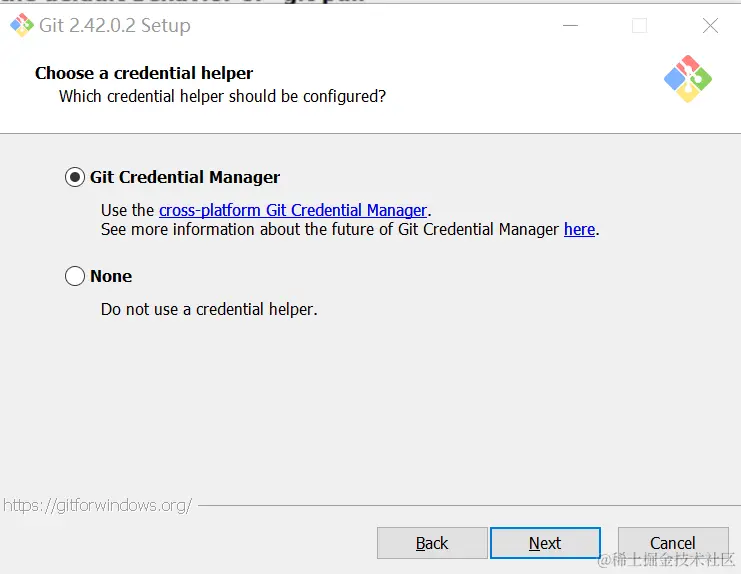Click "Do not use a credential helper." description
Viewport: 741px width, 574px height.
coord(209,309)
